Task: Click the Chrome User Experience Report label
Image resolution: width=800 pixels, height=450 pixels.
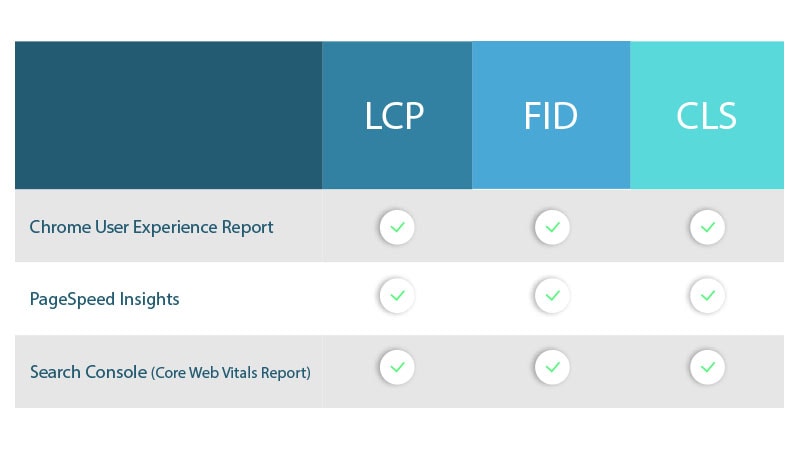Action: 152,227
